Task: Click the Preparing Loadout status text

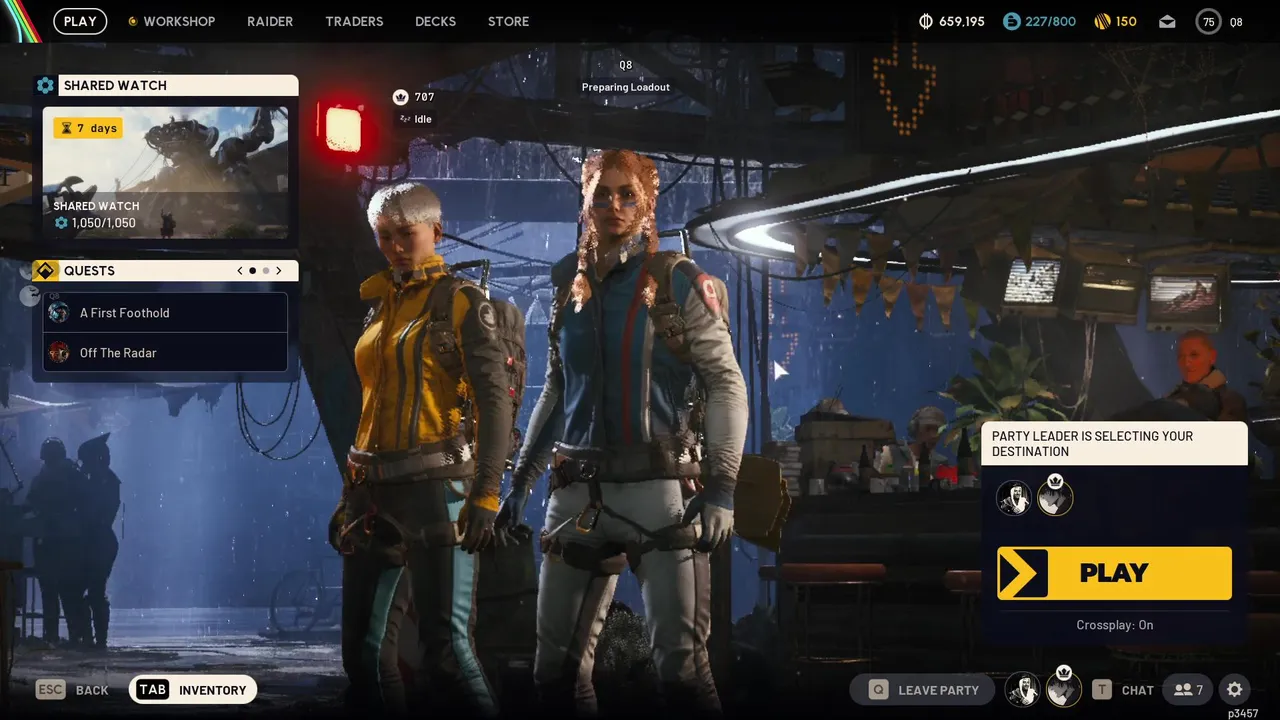Action: (626, 87)
